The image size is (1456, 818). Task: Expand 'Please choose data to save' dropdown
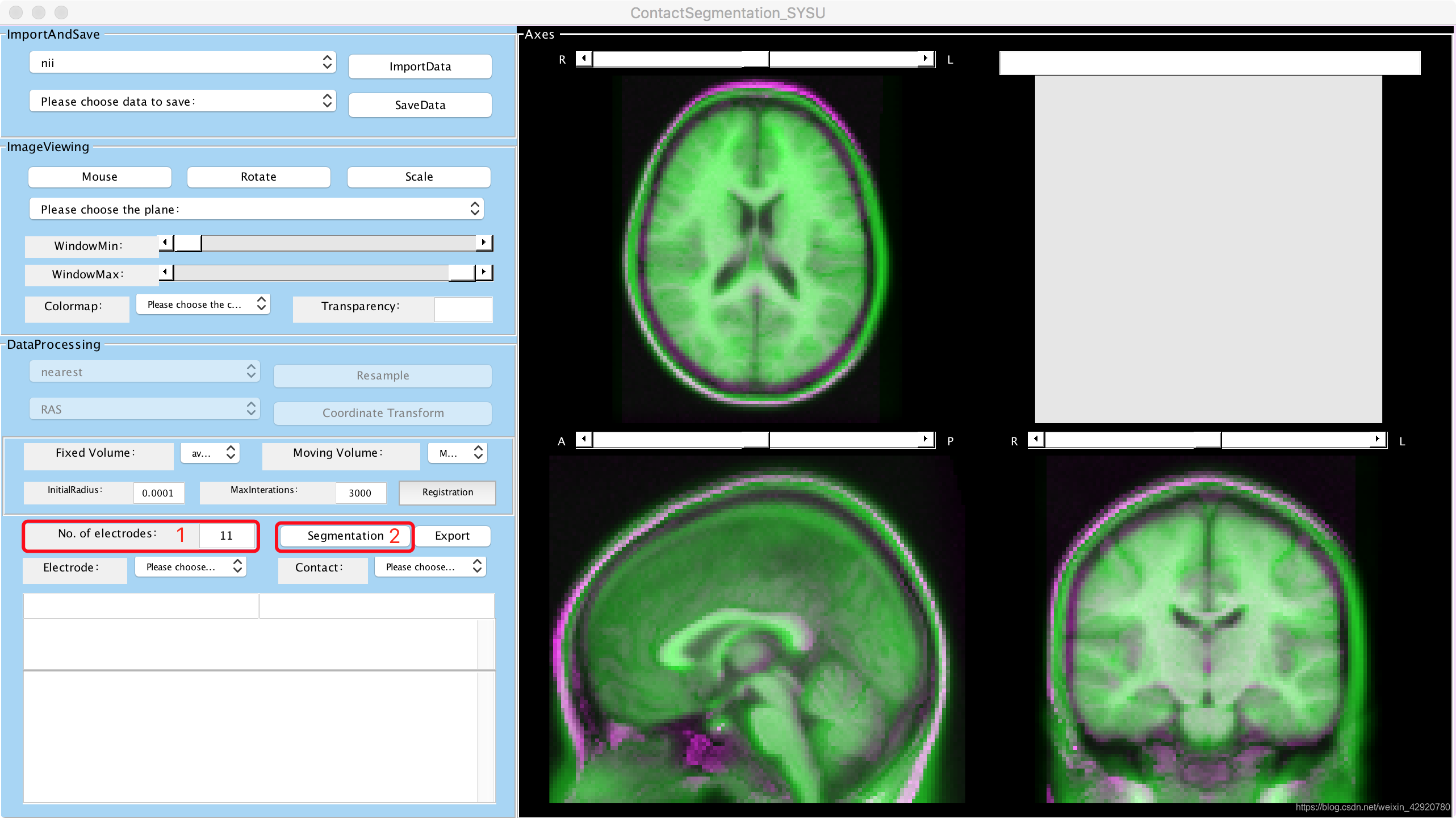point(182,101)
